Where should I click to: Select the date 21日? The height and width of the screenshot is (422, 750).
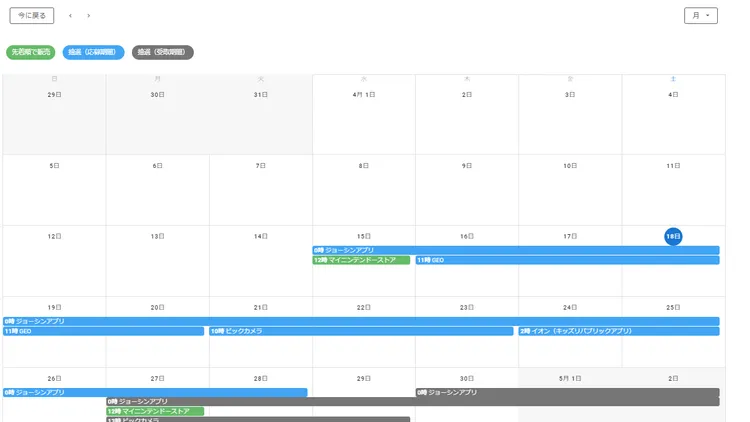click(261, 308)
